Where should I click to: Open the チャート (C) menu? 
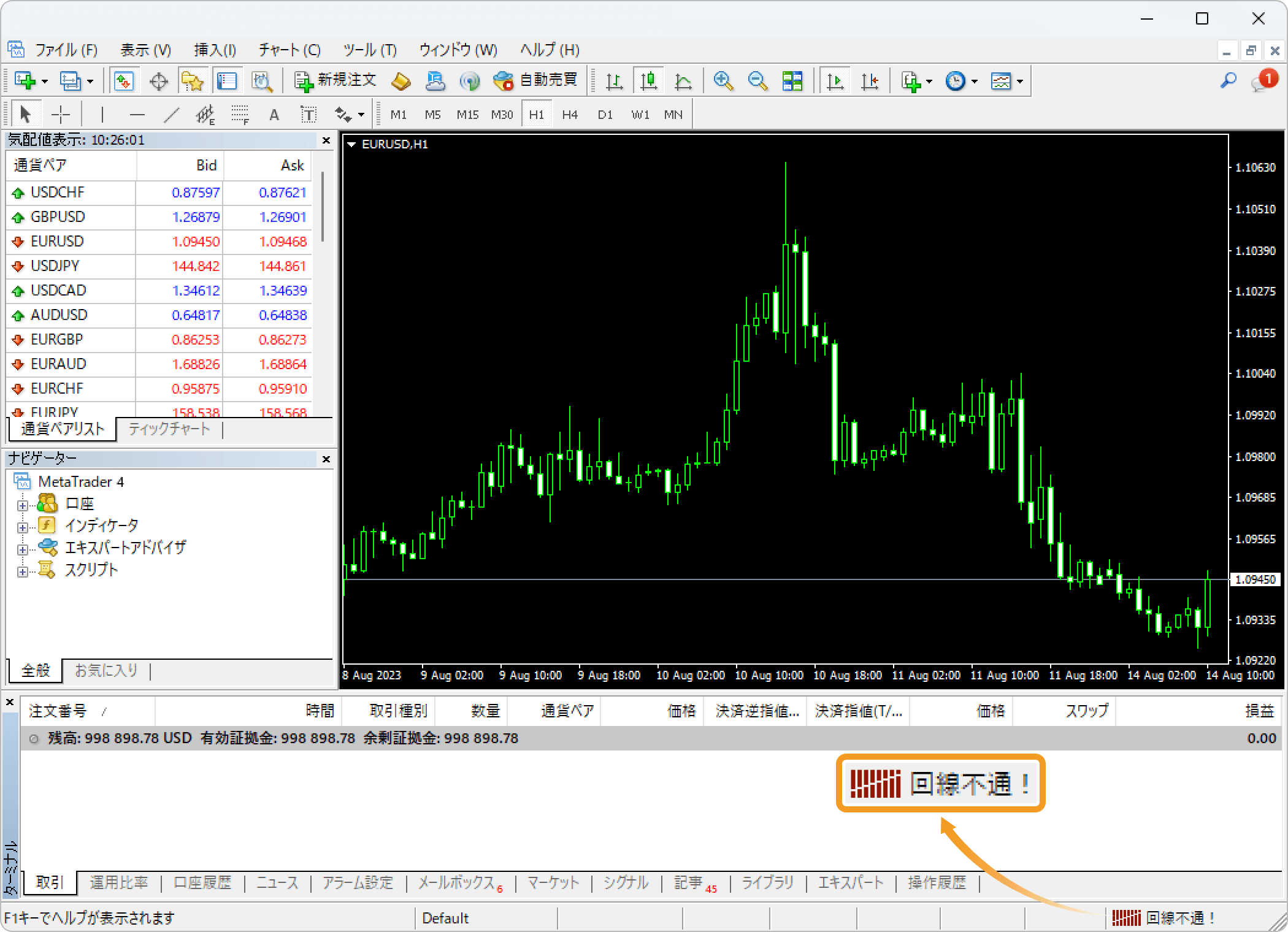(289, 50)
